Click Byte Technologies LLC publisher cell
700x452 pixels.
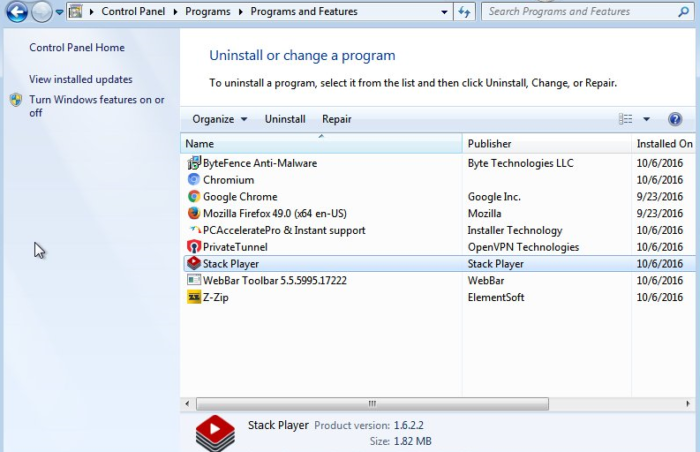coord(521,163)
